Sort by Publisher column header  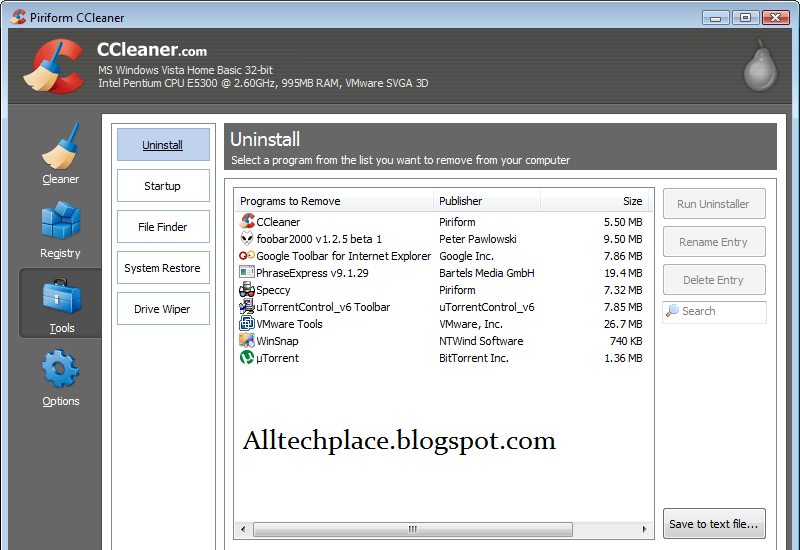pyautogui.click(x=487, y=201)
